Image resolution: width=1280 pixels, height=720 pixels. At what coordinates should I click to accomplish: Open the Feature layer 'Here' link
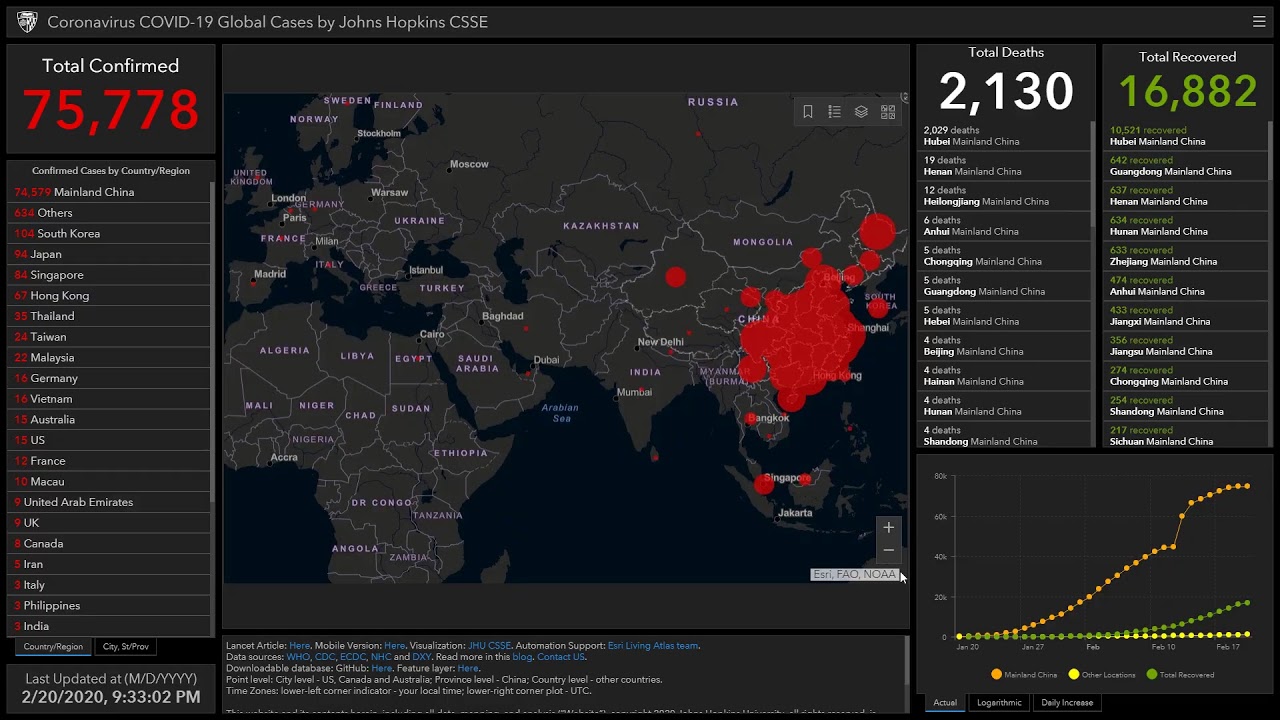tap(468, 668)
